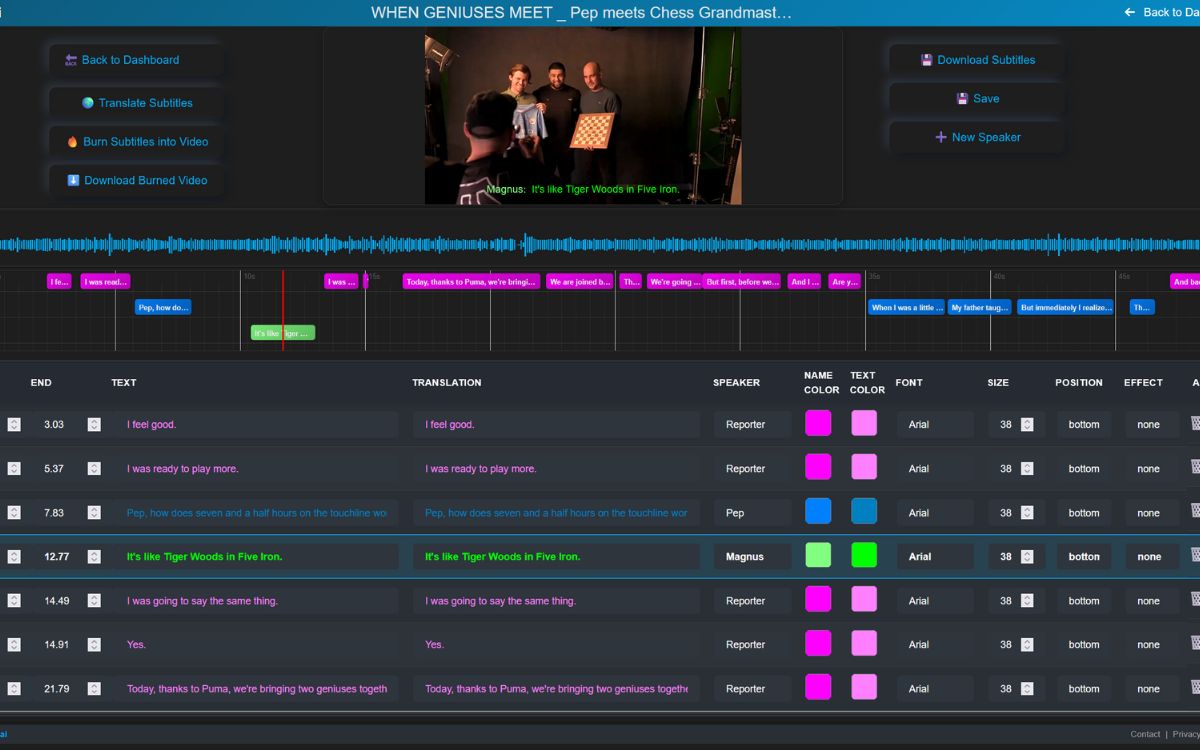Image resolution: width=1200 pixels, height=750 pixels.
Task: Click the plus icon on New Speaker
Action: point(939,137)
